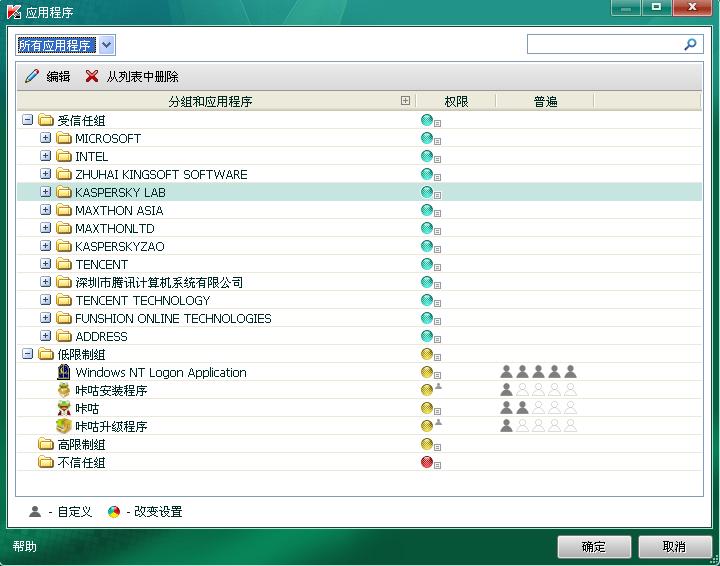Click the 咔咕升级程序 package icon
This screenshot has width=720, height=566.
64,426
